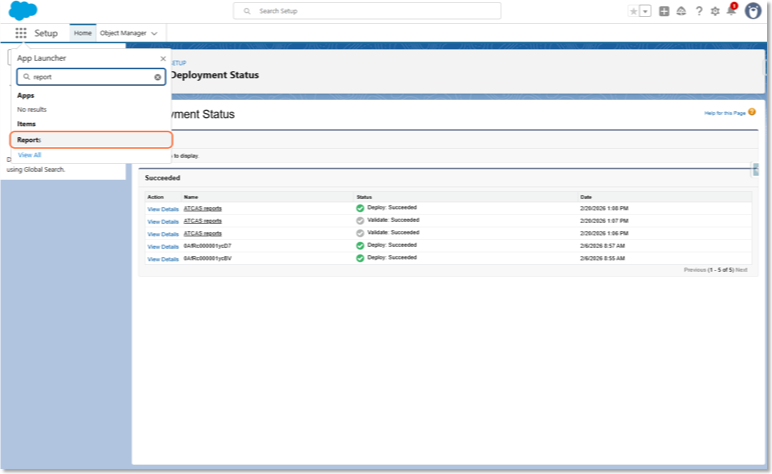Switch to the Home tab
This screenshot has width=772, height=474.
tap(83, 33)
